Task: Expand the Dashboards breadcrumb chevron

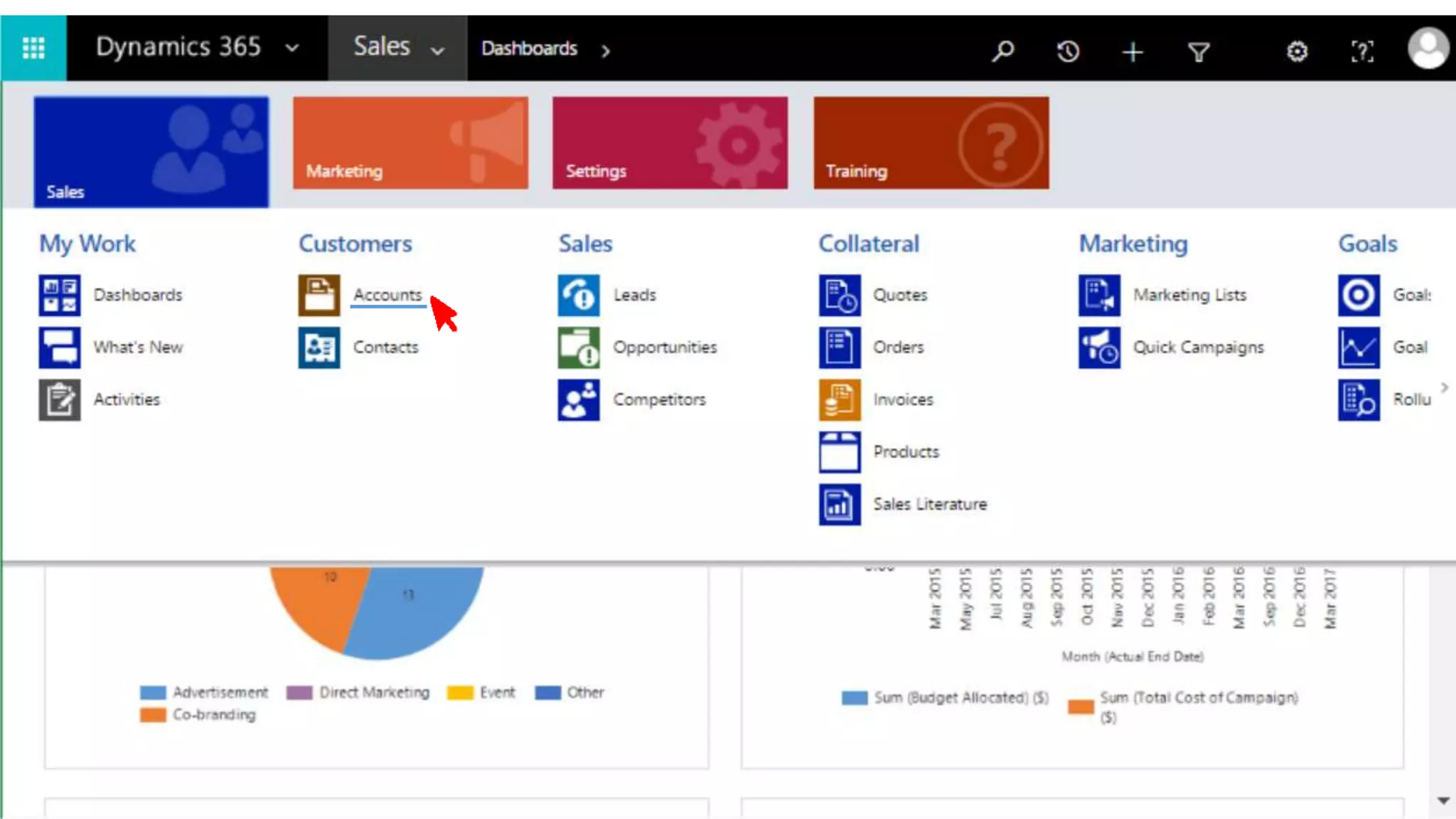Action: (606, 50)
